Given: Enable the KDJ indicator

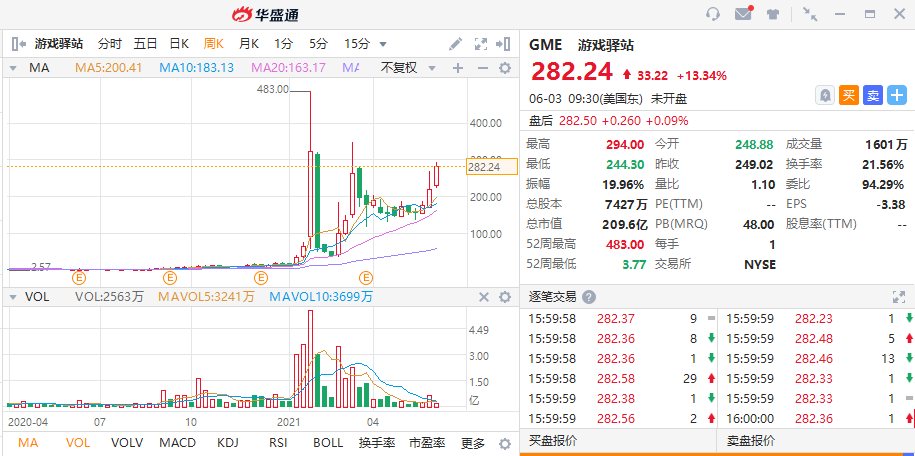Looking at the screenshot, I should click(x=228, y=443).
